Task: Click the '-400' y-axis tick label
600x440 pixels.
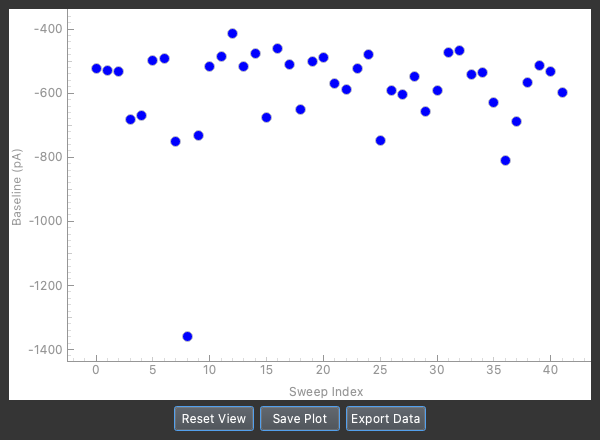Action: 48,29
